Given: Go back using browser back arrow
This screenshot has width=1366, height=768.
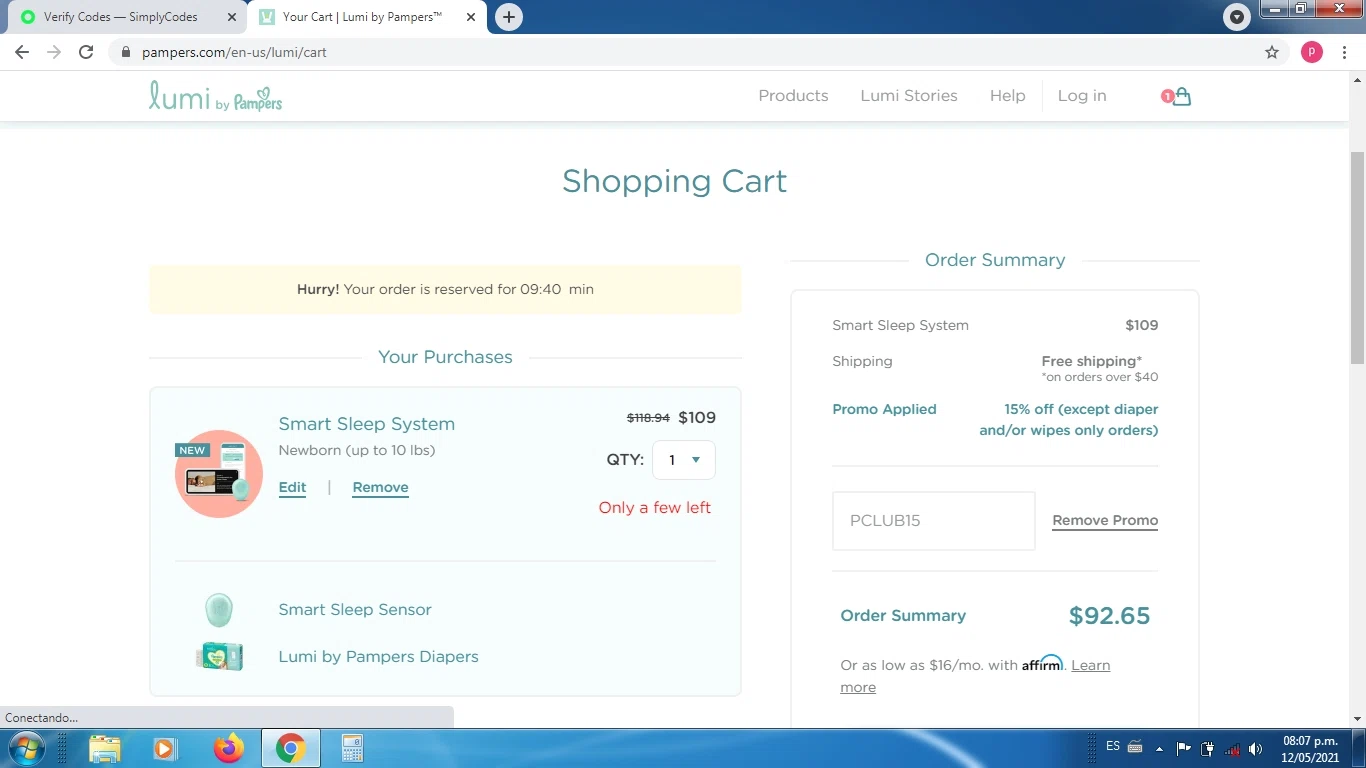Looking at the screenshot, I should click(x=22, y=52).
